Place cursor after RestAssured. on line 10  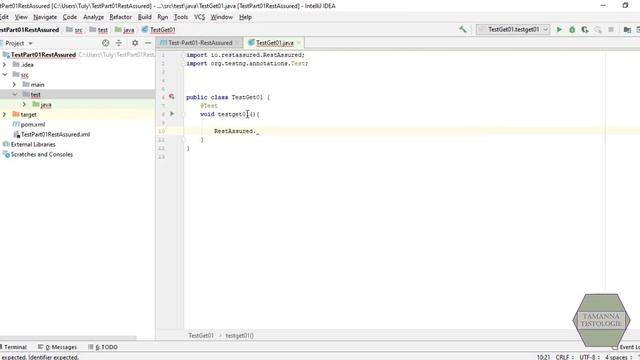pyautogui.click(x=256, y=131)
